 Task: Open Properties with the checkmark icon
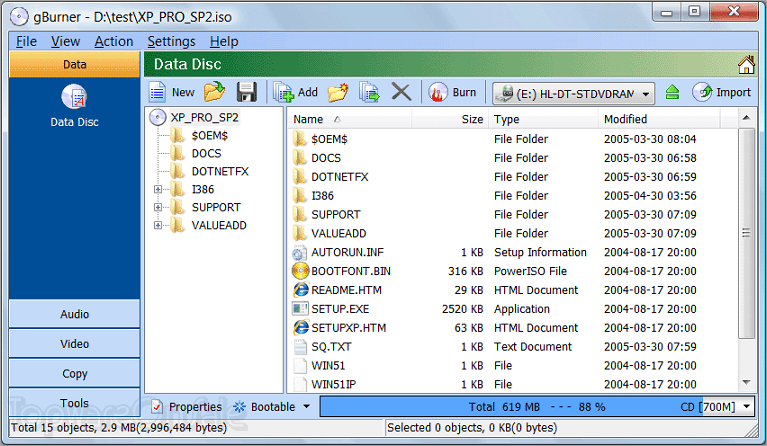tap(157, 406)
